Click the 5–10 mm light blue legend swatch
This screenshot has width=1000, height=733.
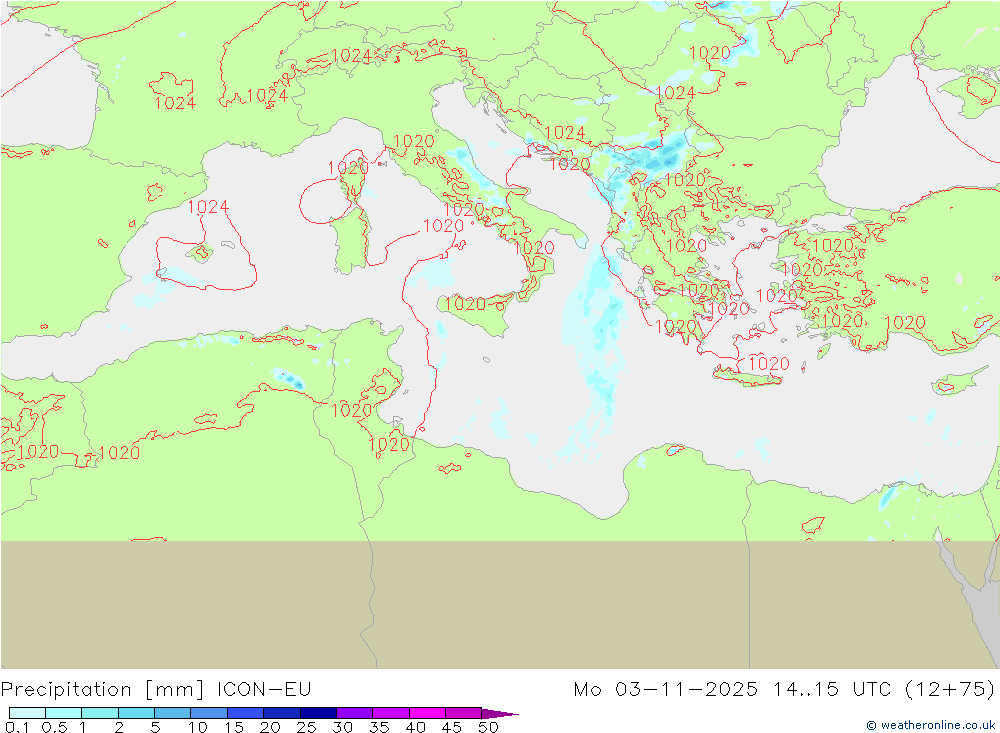pyautogui.click(x=173, y=713)
